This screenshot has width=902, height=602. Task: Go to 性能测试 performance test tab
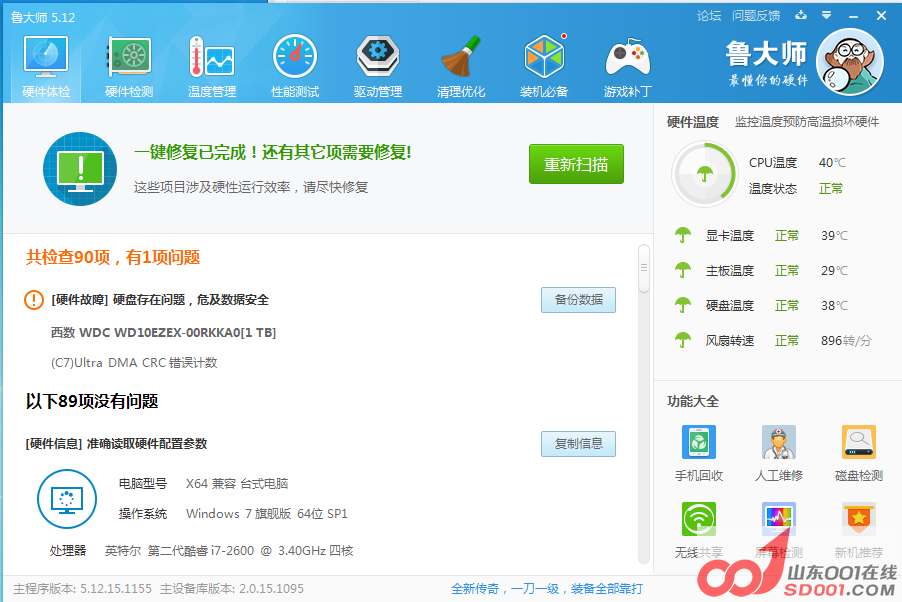(x=295, y=66)
